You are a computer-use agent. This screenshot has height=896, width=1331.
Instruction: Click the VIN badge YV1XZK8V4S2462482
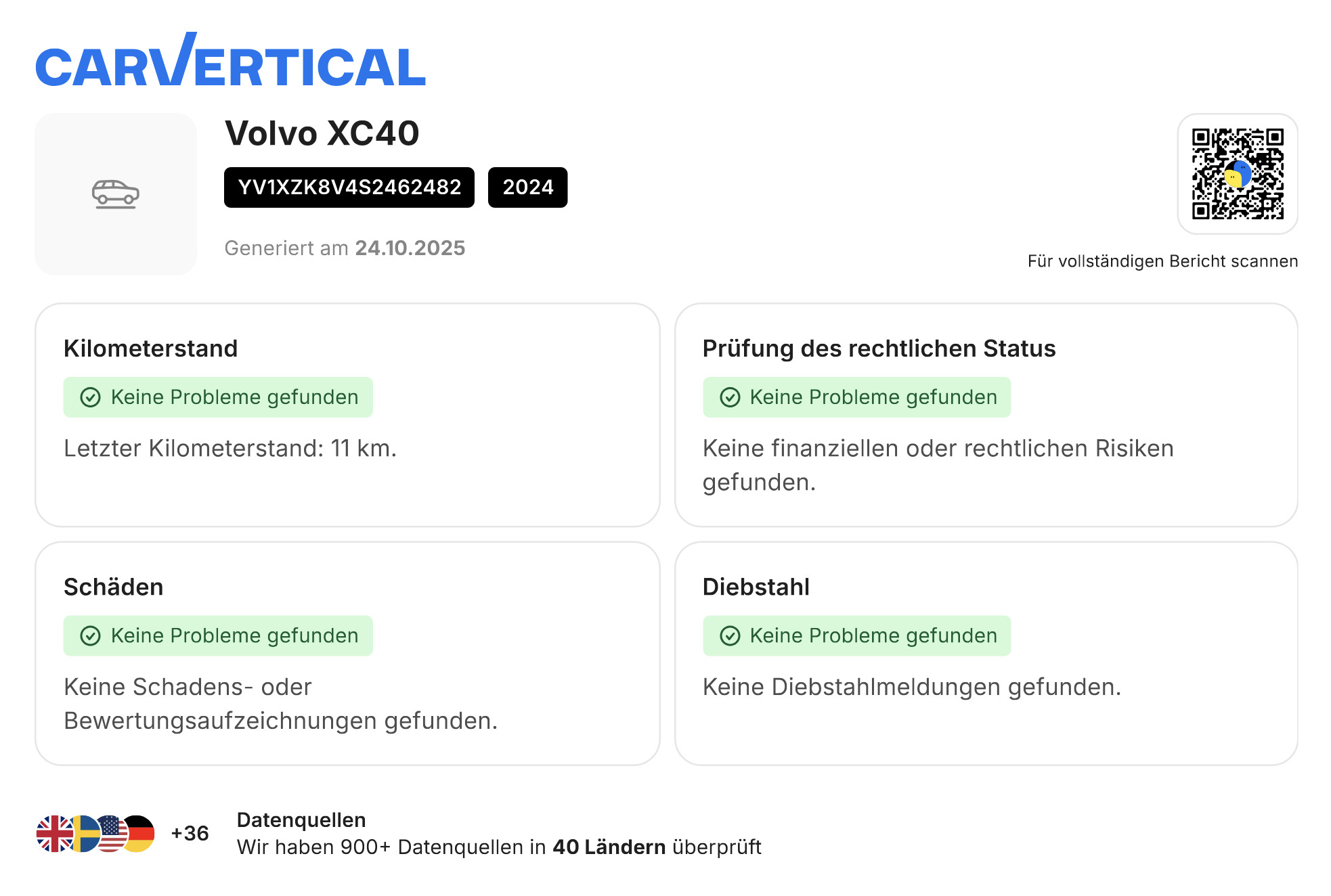(x=349, y=187)
